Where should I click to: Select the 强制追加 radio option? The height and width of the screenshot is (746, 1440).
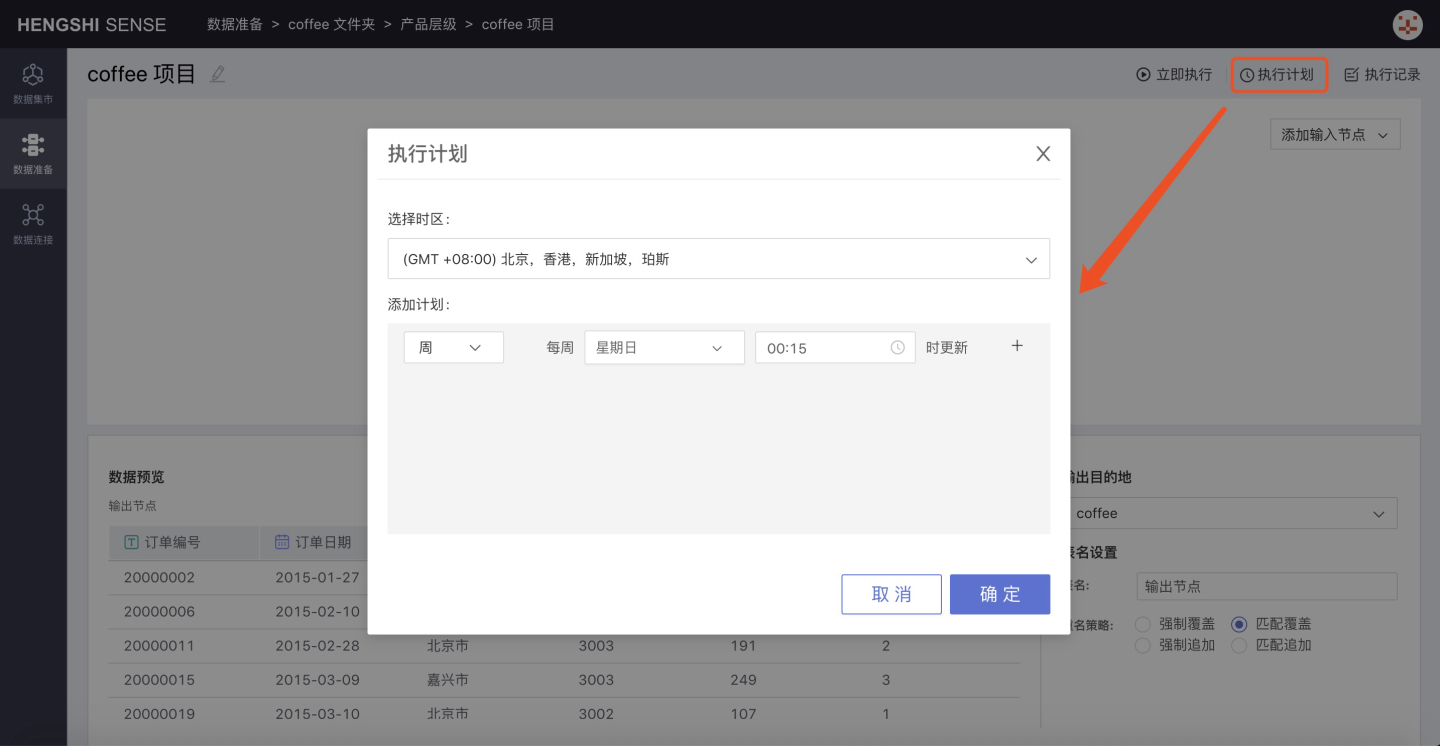[x=1143, y=646]
